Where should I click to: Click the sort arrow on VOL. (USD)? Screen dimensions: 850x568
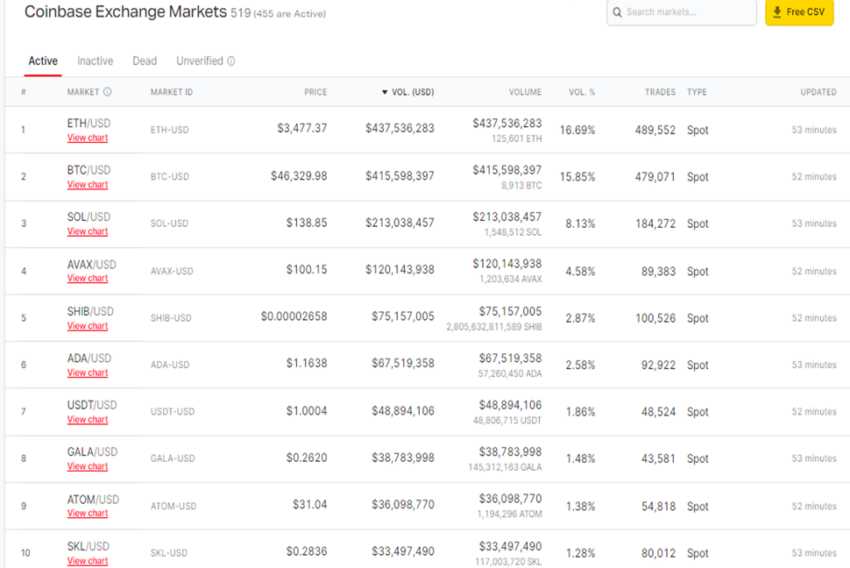384,92
